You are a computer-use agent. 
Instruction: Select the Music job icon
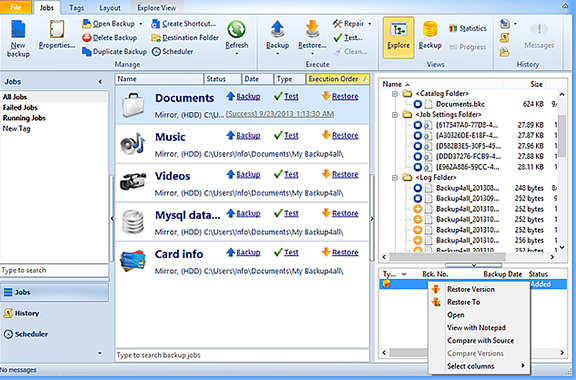coord(133,144)
